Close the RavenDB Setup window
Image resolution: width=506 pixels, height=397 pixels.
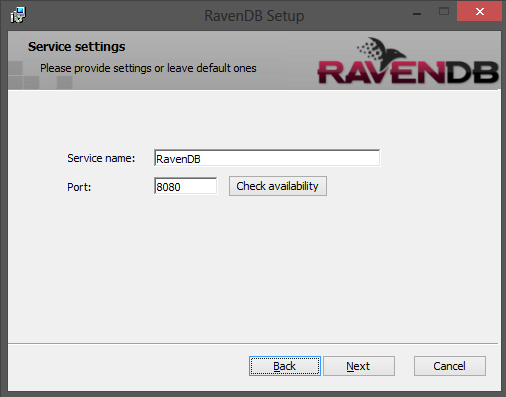[479, 12]
